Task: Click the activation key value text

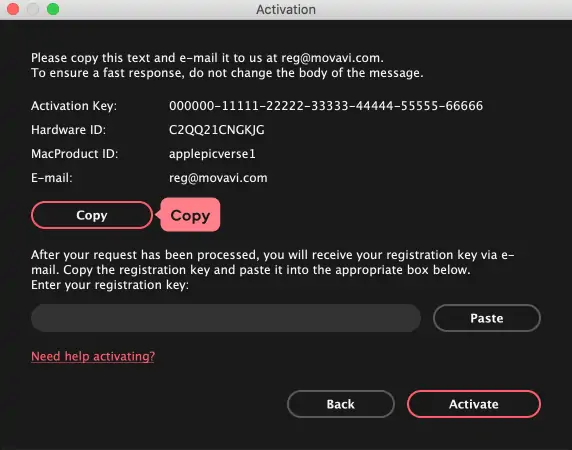Action: pos(326,106)
